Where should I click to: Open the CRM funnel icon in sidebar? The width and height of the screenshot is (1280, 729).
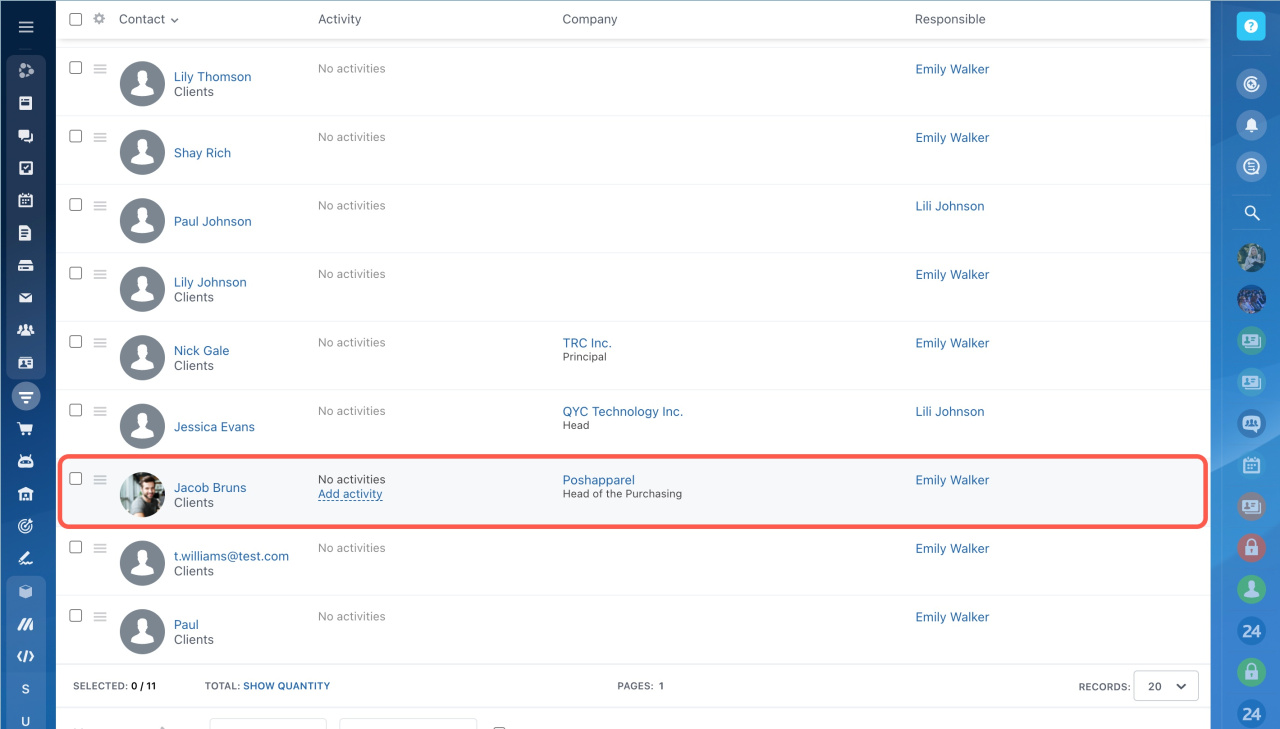[x=26, y=396]
